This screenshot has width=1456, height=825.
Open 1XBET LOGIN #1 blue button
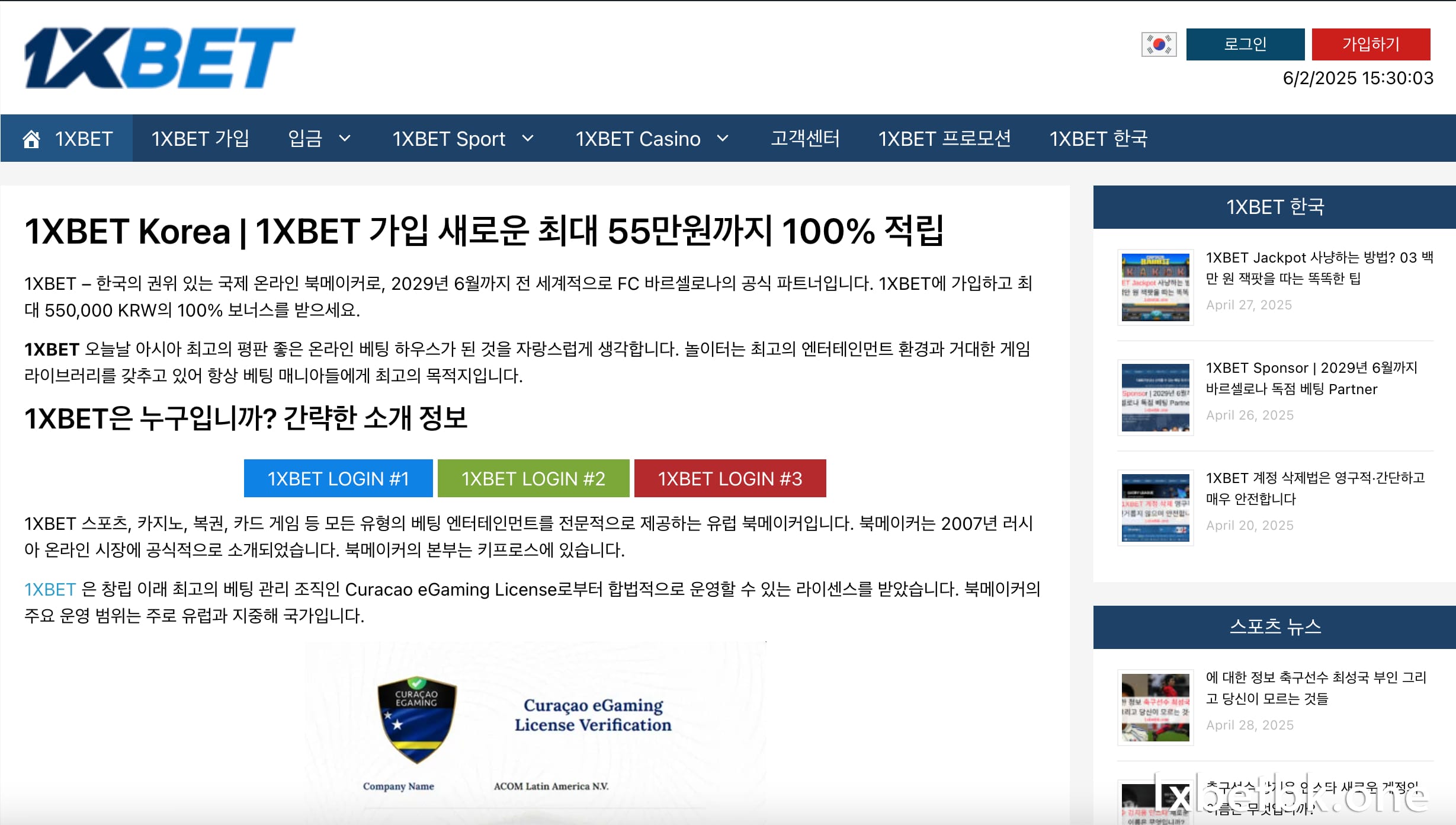click(338, 478)
